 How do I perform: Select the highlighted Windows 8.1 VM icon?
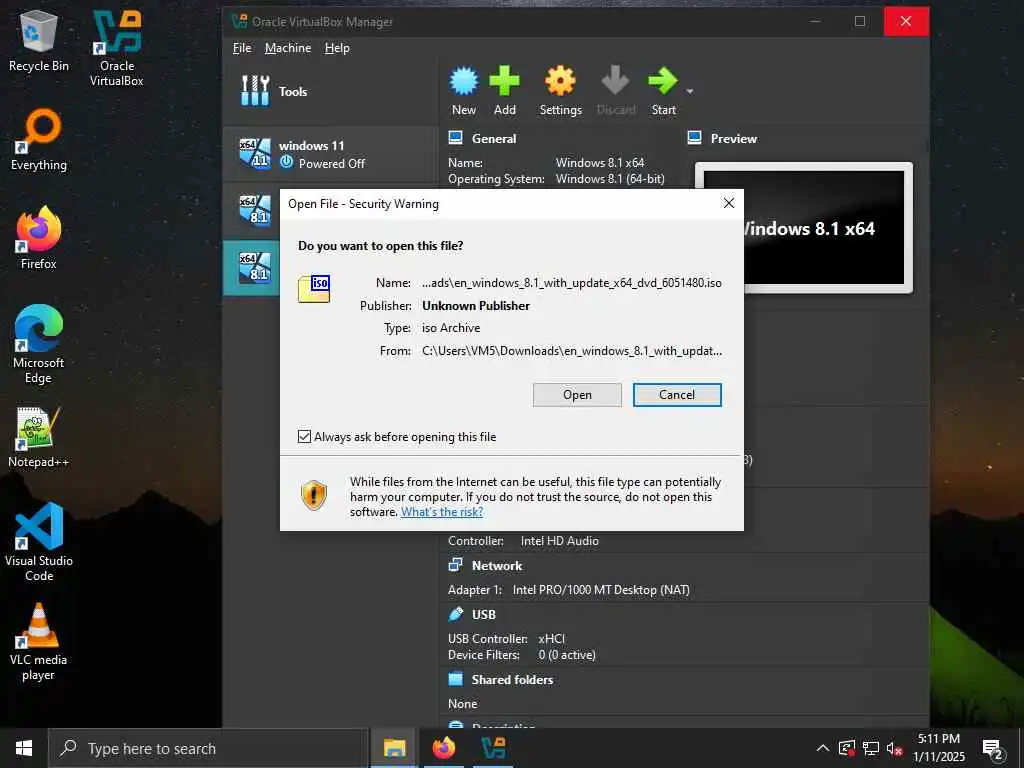pyautogui.click(x=255, y=268)
